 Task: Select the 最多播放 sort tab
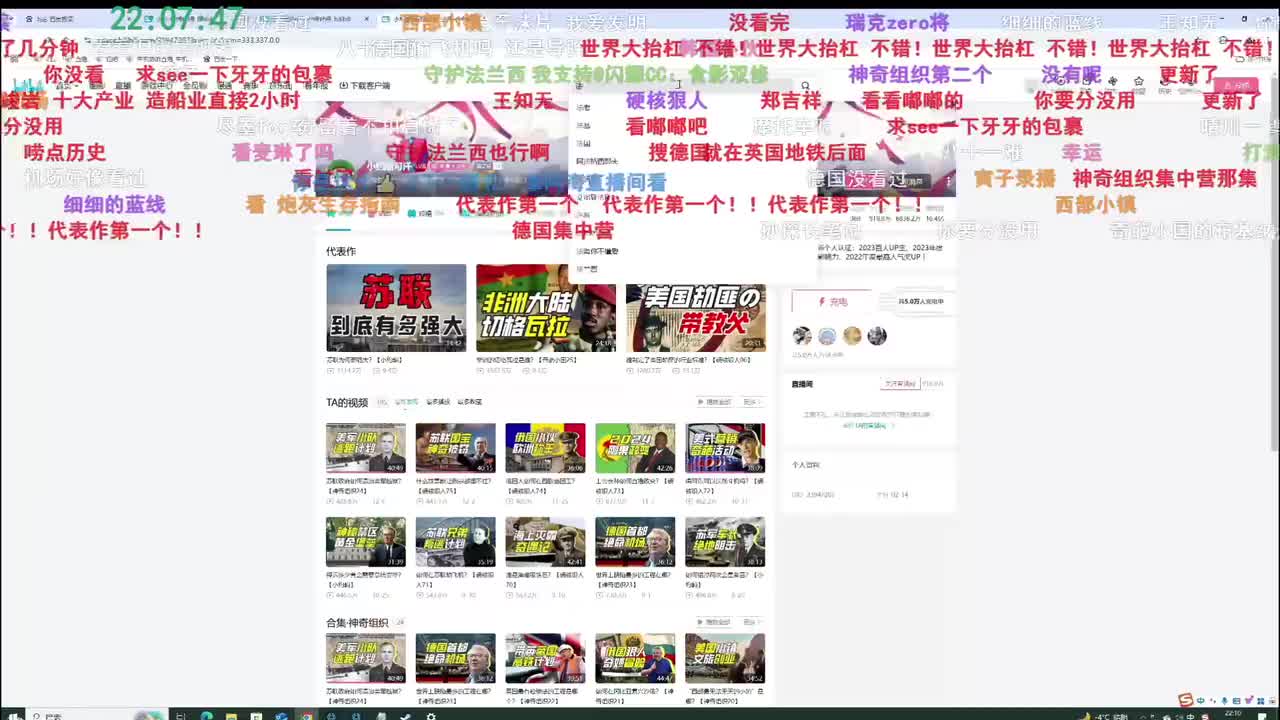(438, 402)
